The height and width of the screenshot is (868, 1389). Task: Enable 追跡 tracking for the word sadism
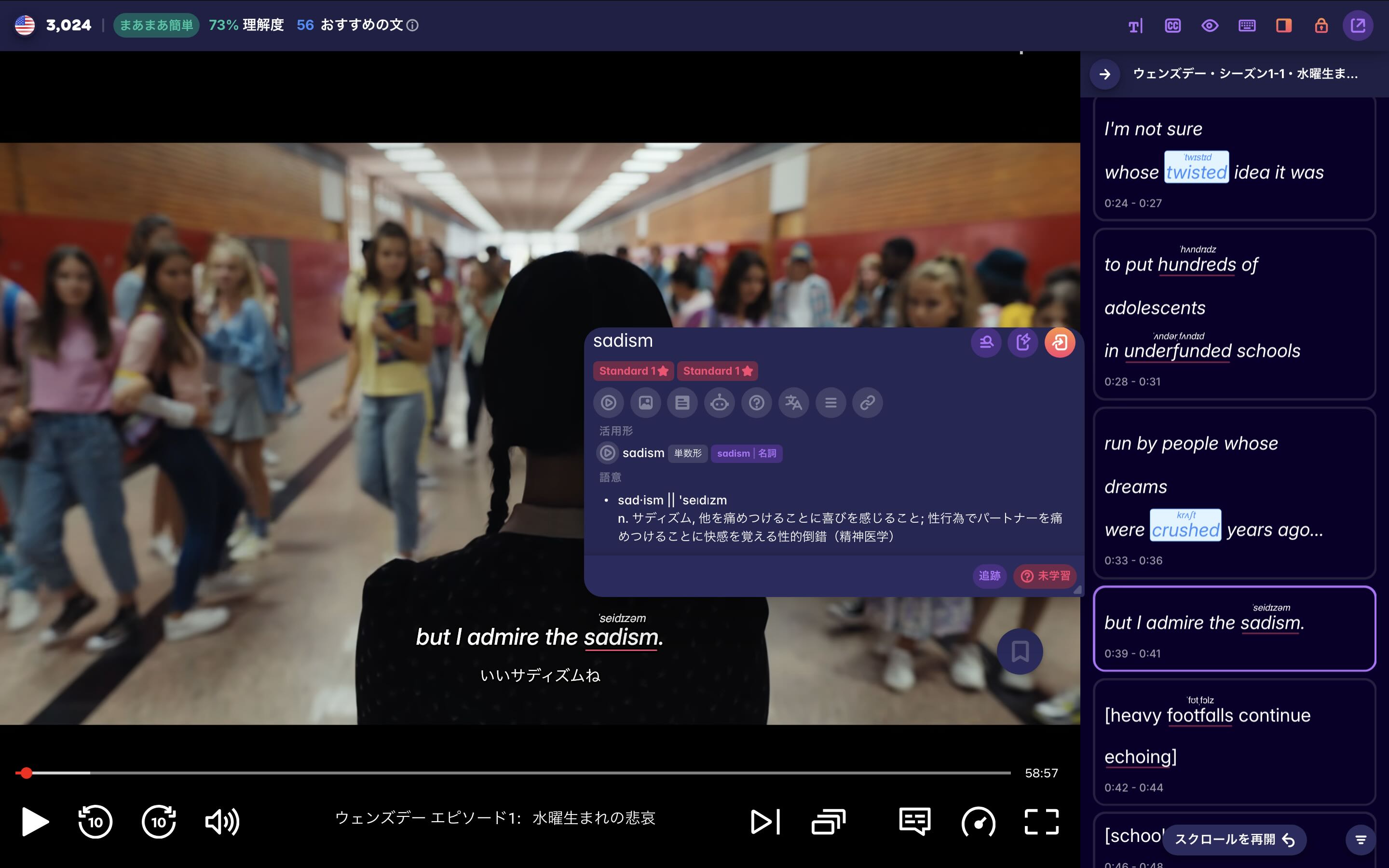tap(989, 576)
